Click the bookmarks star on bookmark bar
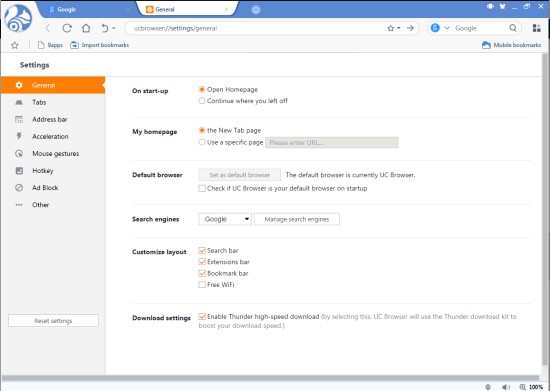Screen dimensions: 550x391 (x=14, y=45)
